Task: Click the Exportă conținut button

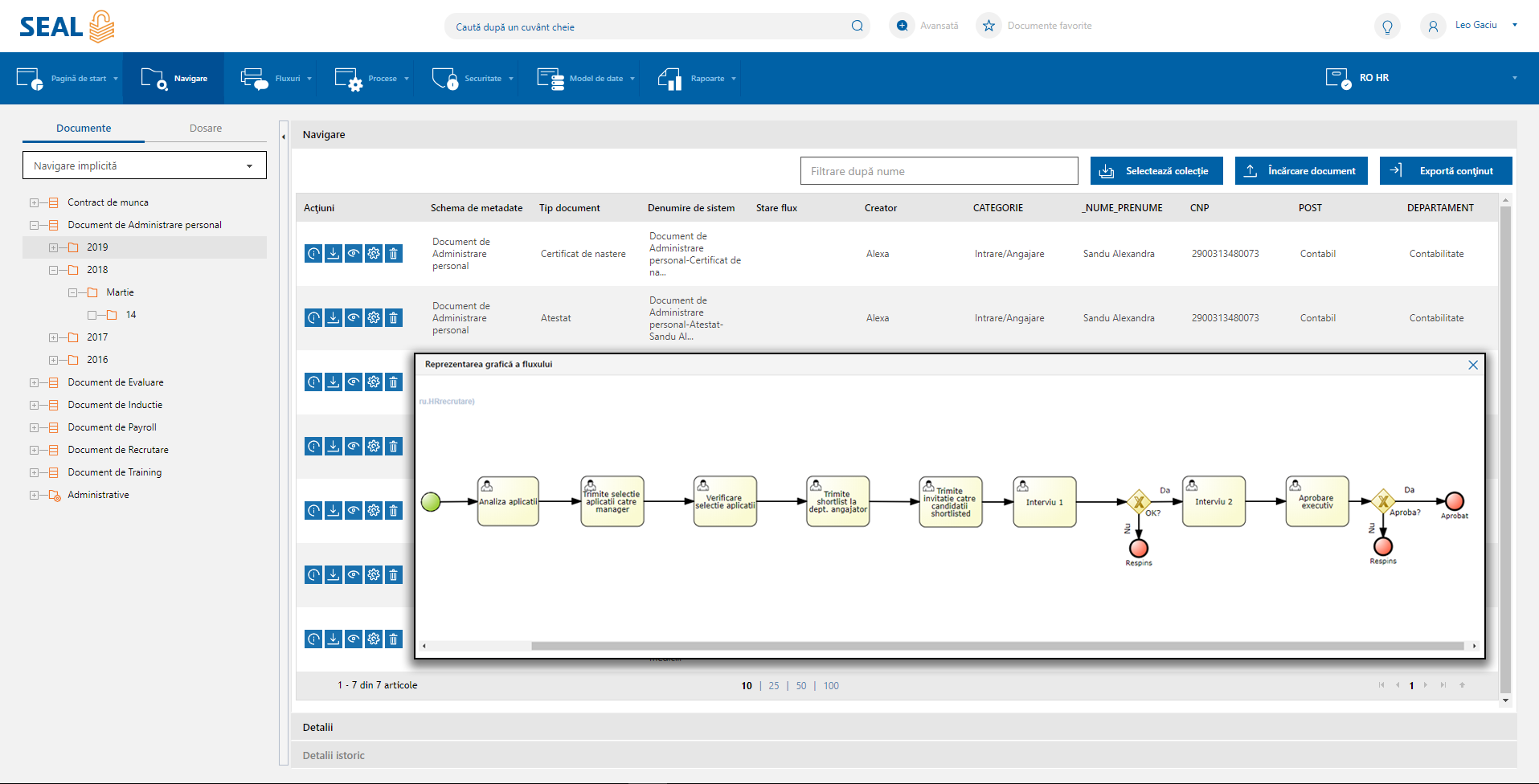Action: pos(1446,171)
